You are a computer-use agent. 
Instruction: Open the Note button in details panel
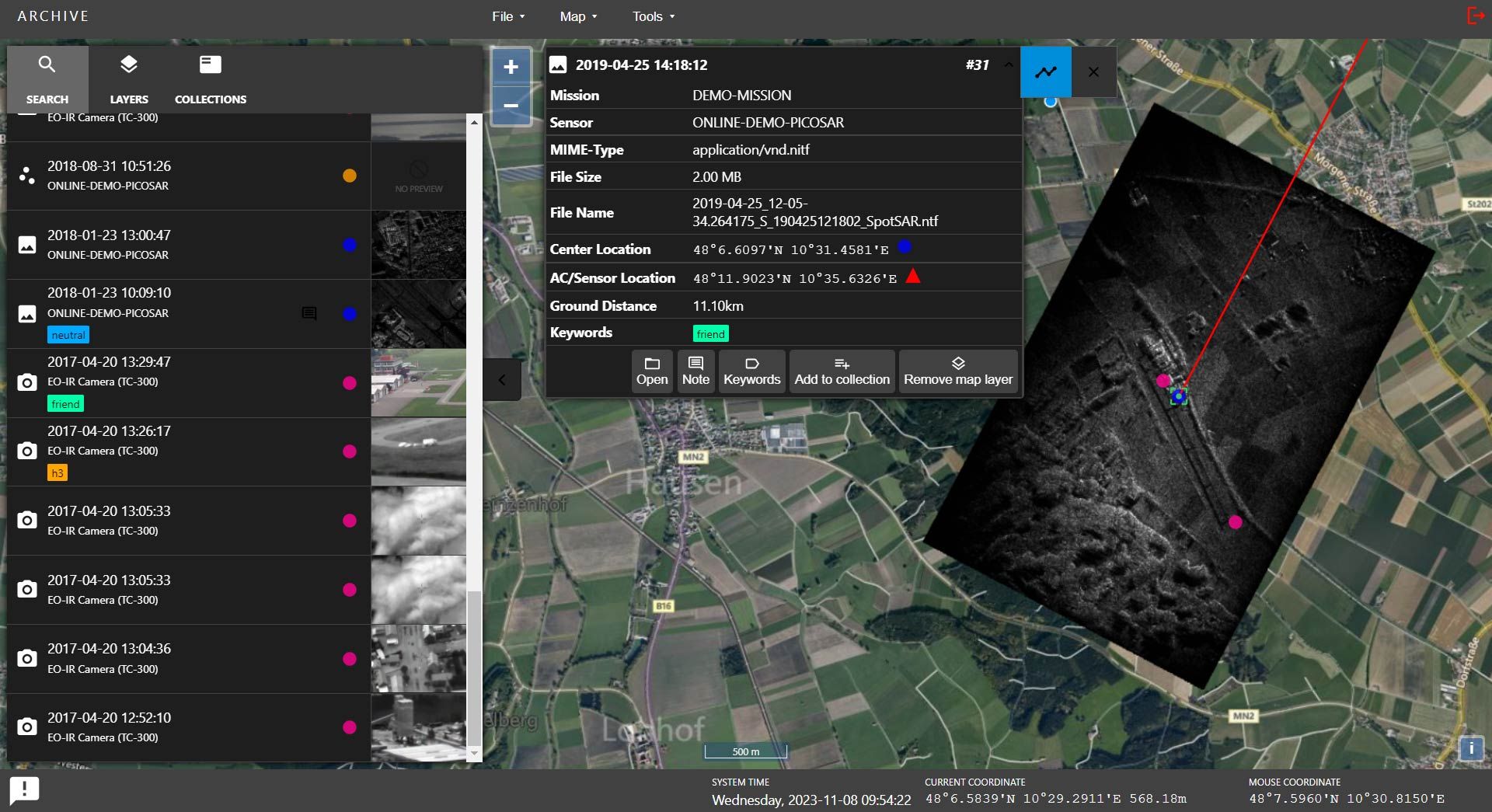coord(695,371)
